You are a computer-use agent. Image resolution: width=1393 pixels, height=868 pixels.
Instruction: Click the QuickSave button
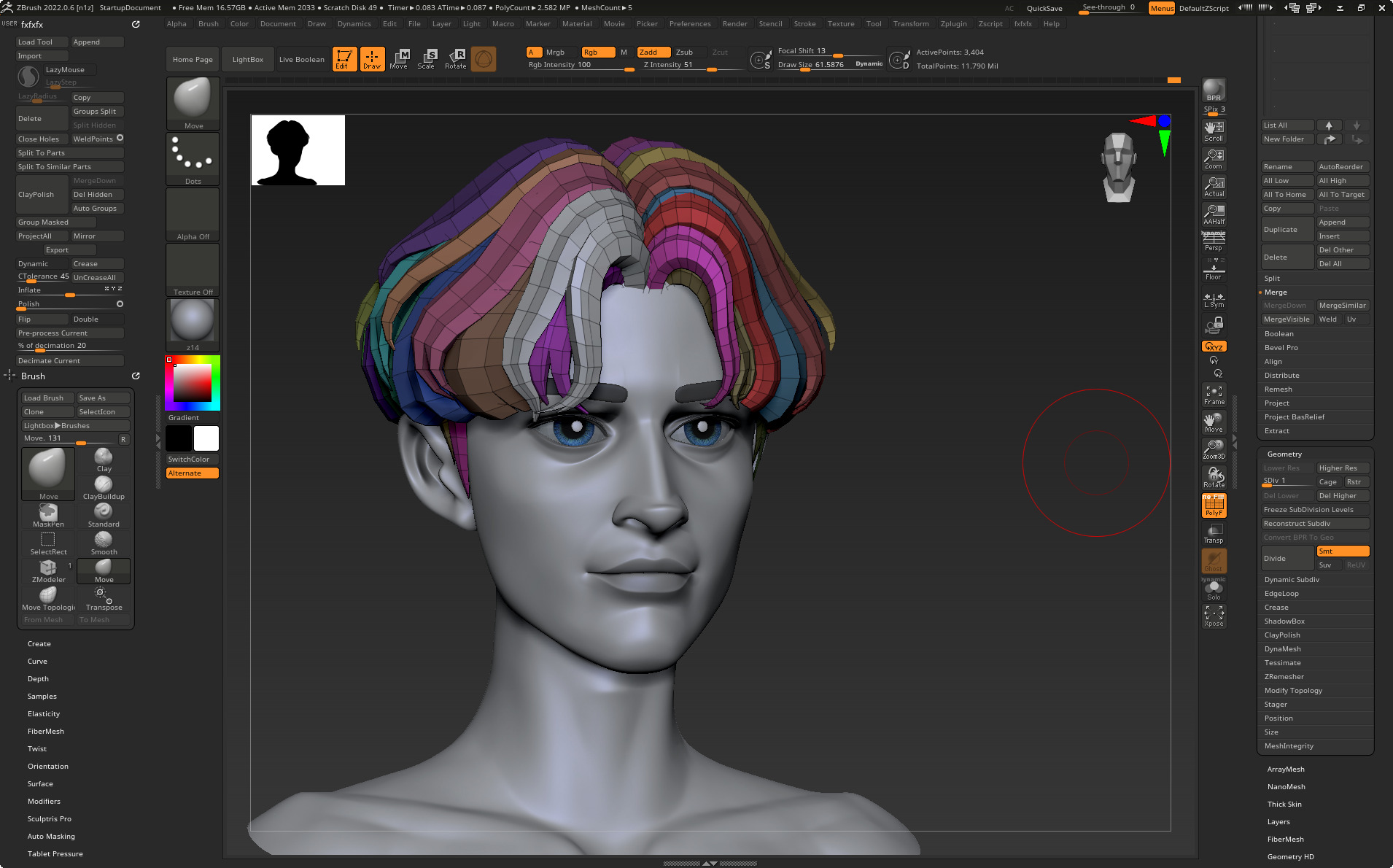point(1044,9)
